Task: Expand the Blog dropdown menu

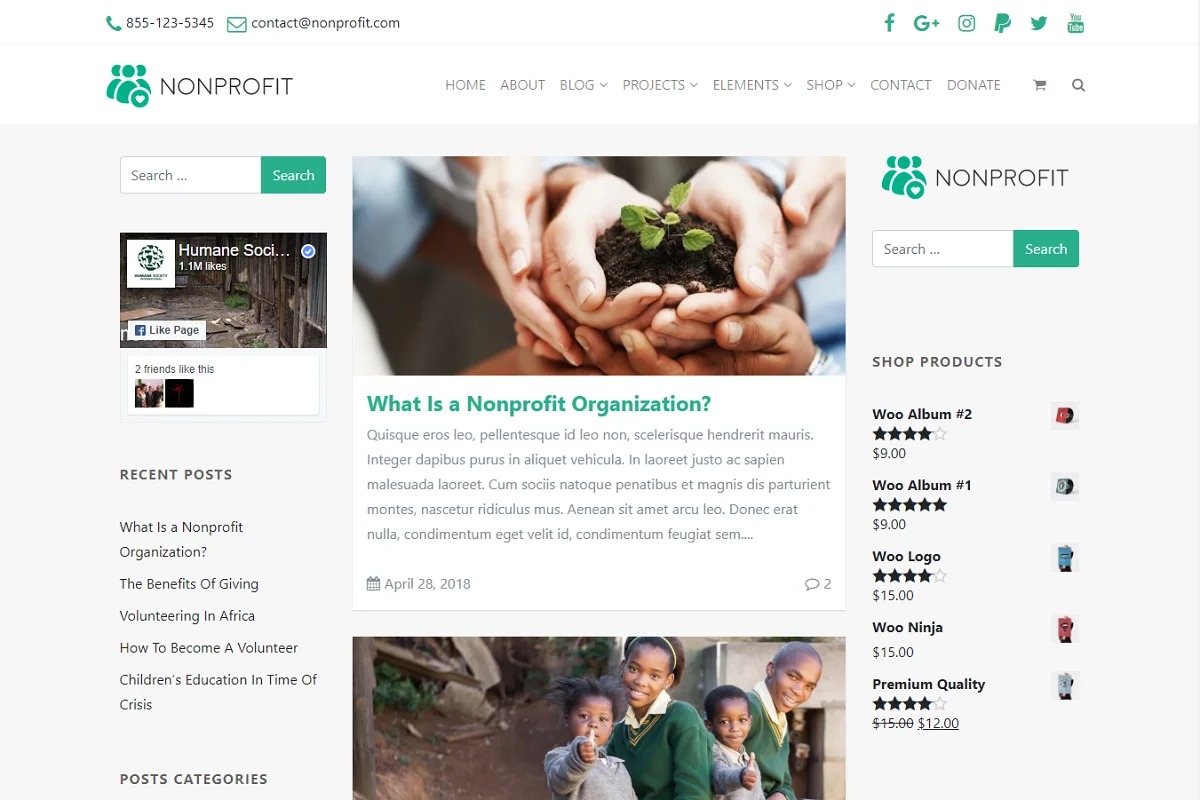Action: [583, 85]
